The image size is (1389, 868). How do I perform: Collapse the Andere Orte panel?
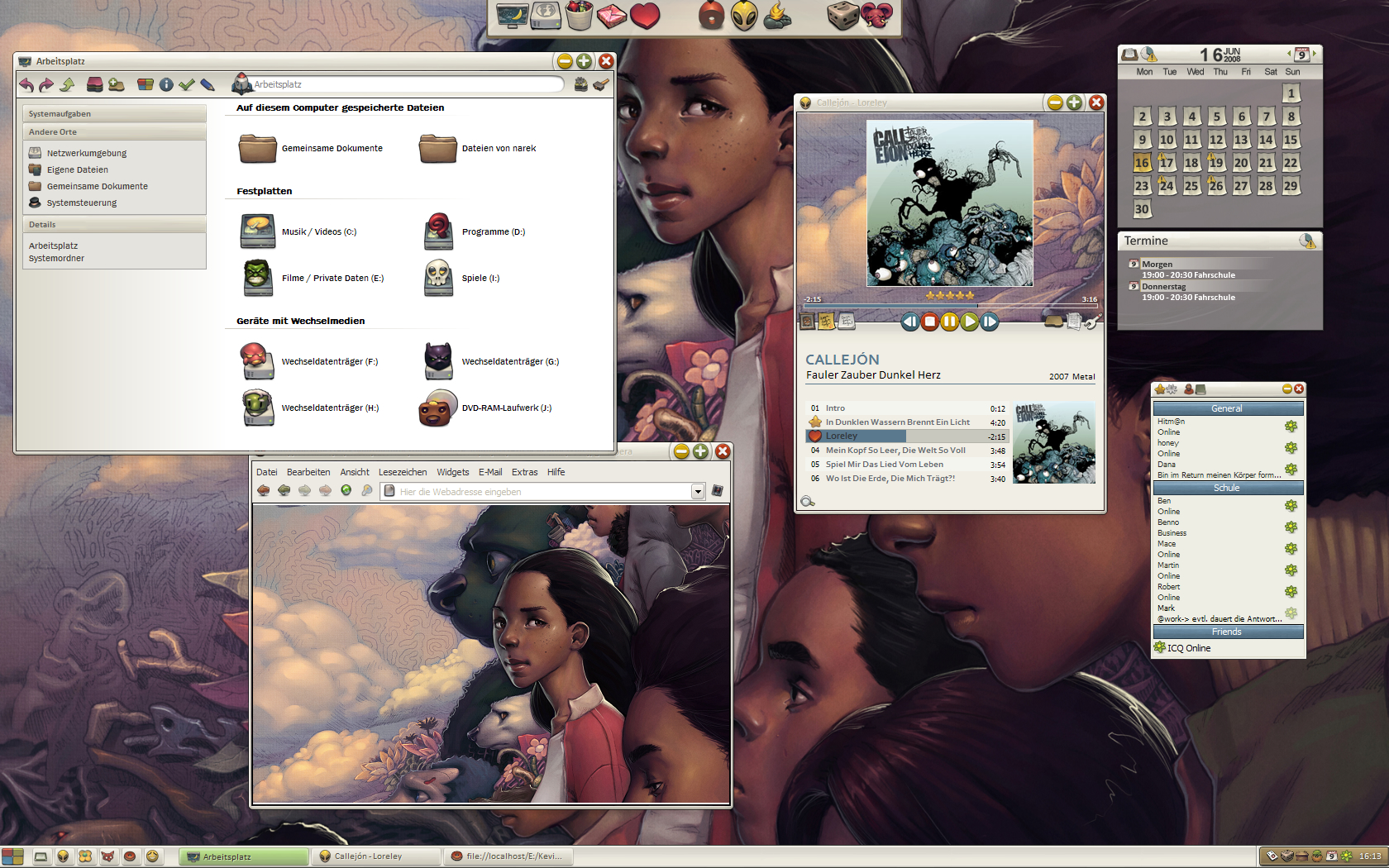pyautogui.click(x=115, y=132)
